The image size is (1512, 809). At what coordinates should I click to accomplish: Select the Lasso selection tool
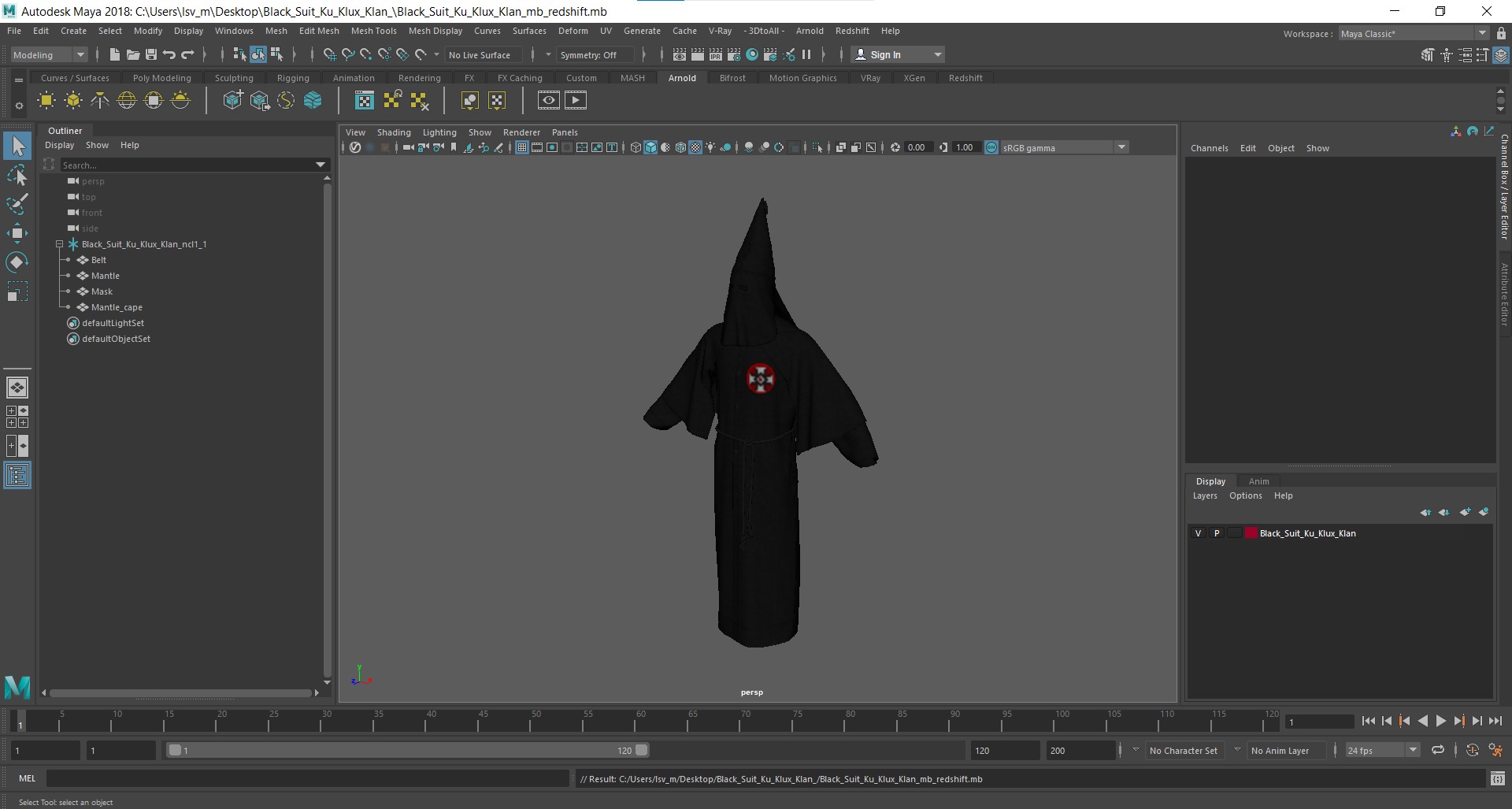click(17, 175)
